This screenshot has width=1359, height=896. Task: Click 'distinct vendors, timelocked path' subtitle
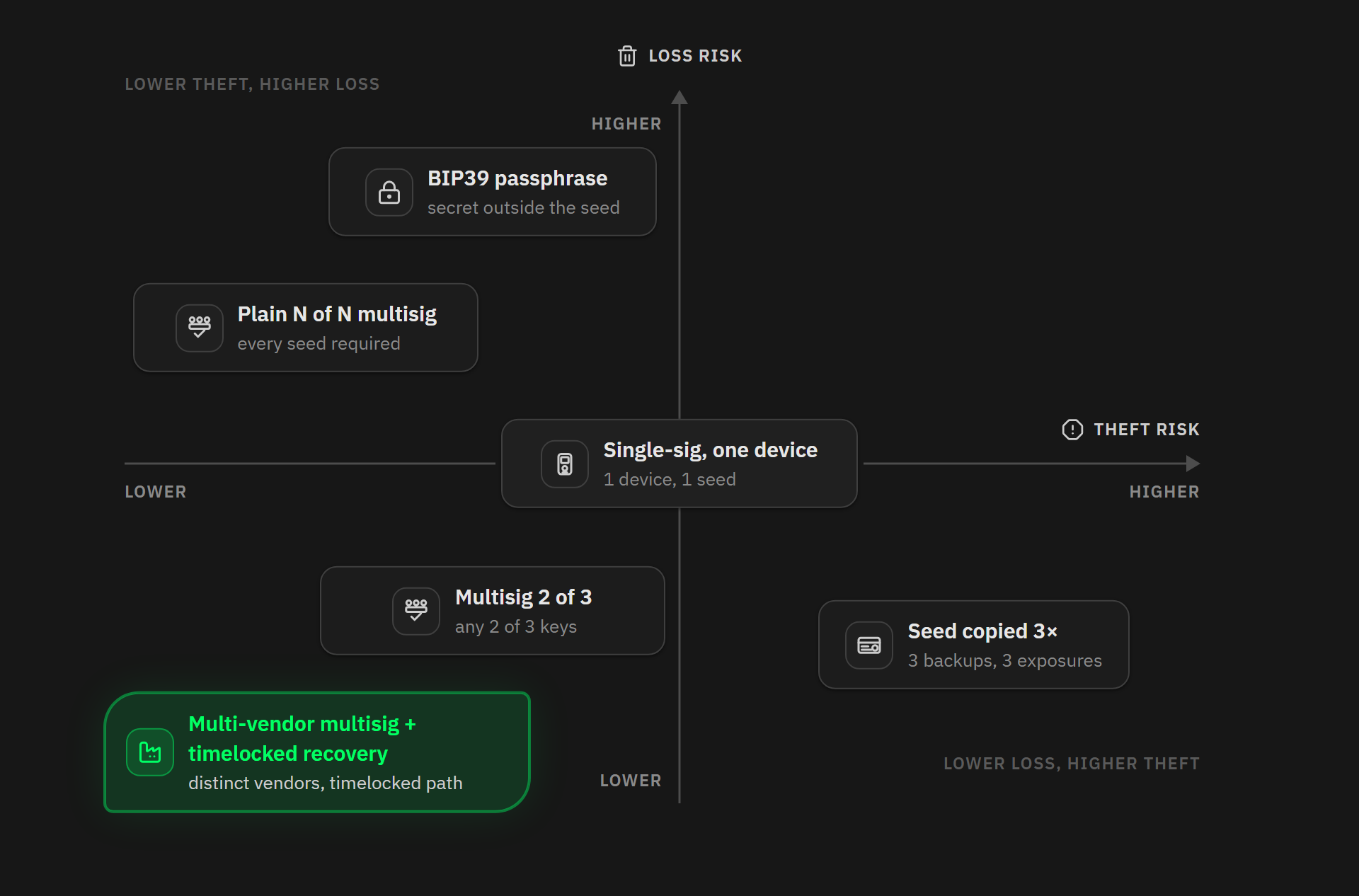pos(326,783)
